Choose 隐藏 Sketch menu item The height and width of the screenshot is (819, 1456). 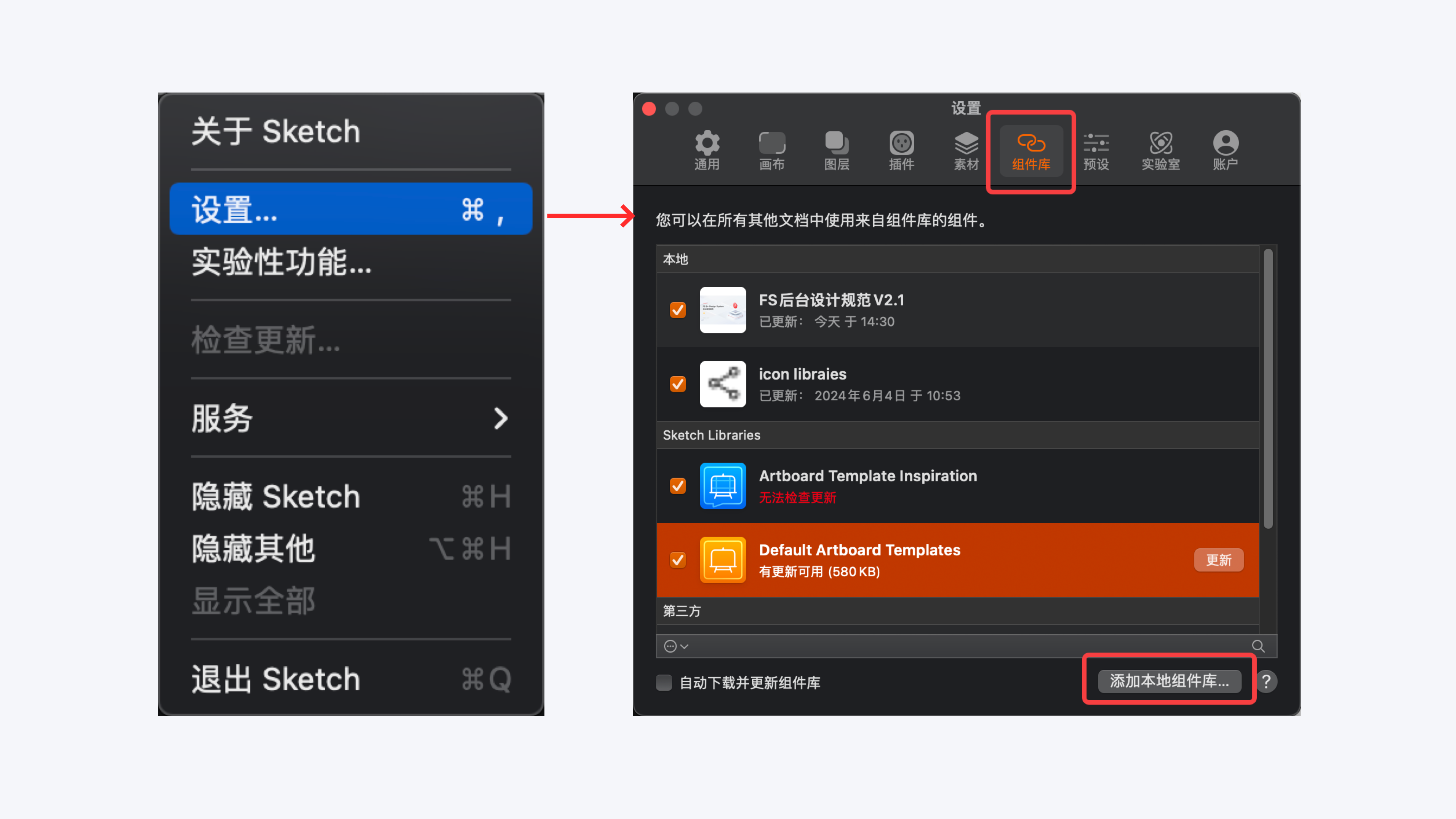coord(351,497)
